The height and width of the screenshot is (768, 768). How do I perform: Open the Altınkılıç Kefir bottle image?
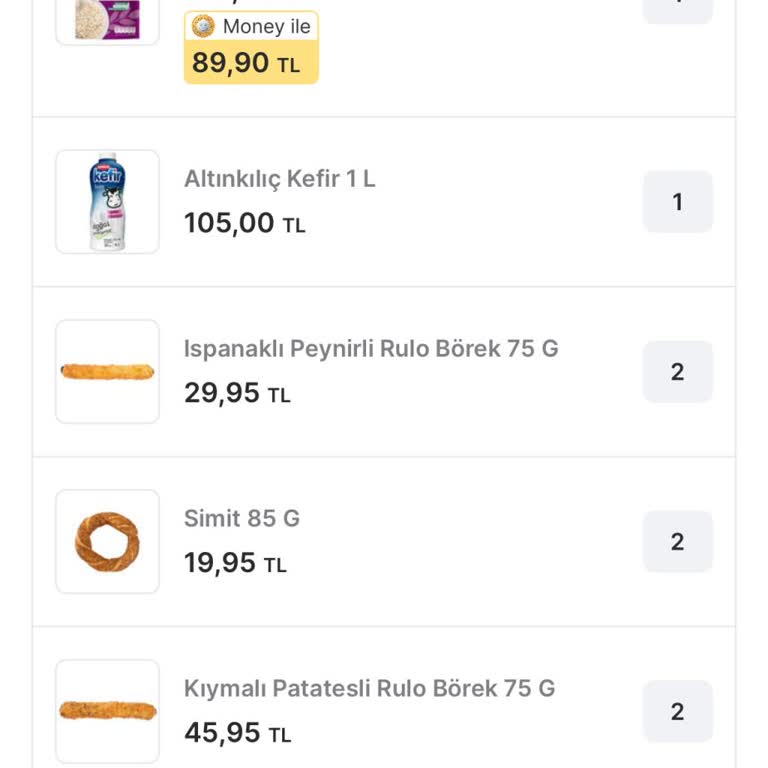(x=107, y=202)
